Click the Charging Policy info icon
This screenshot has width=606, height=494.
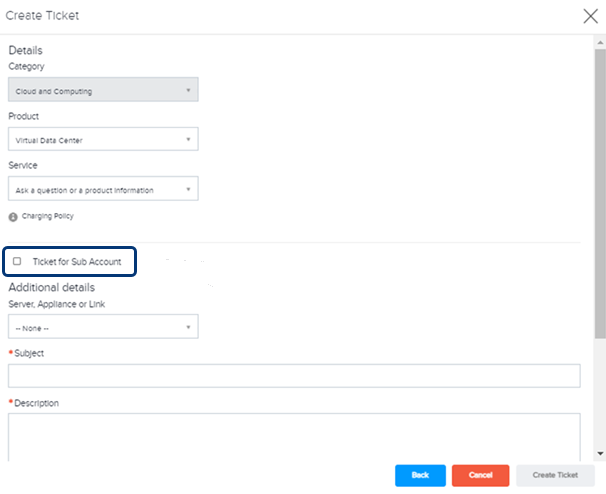(13, 217)
